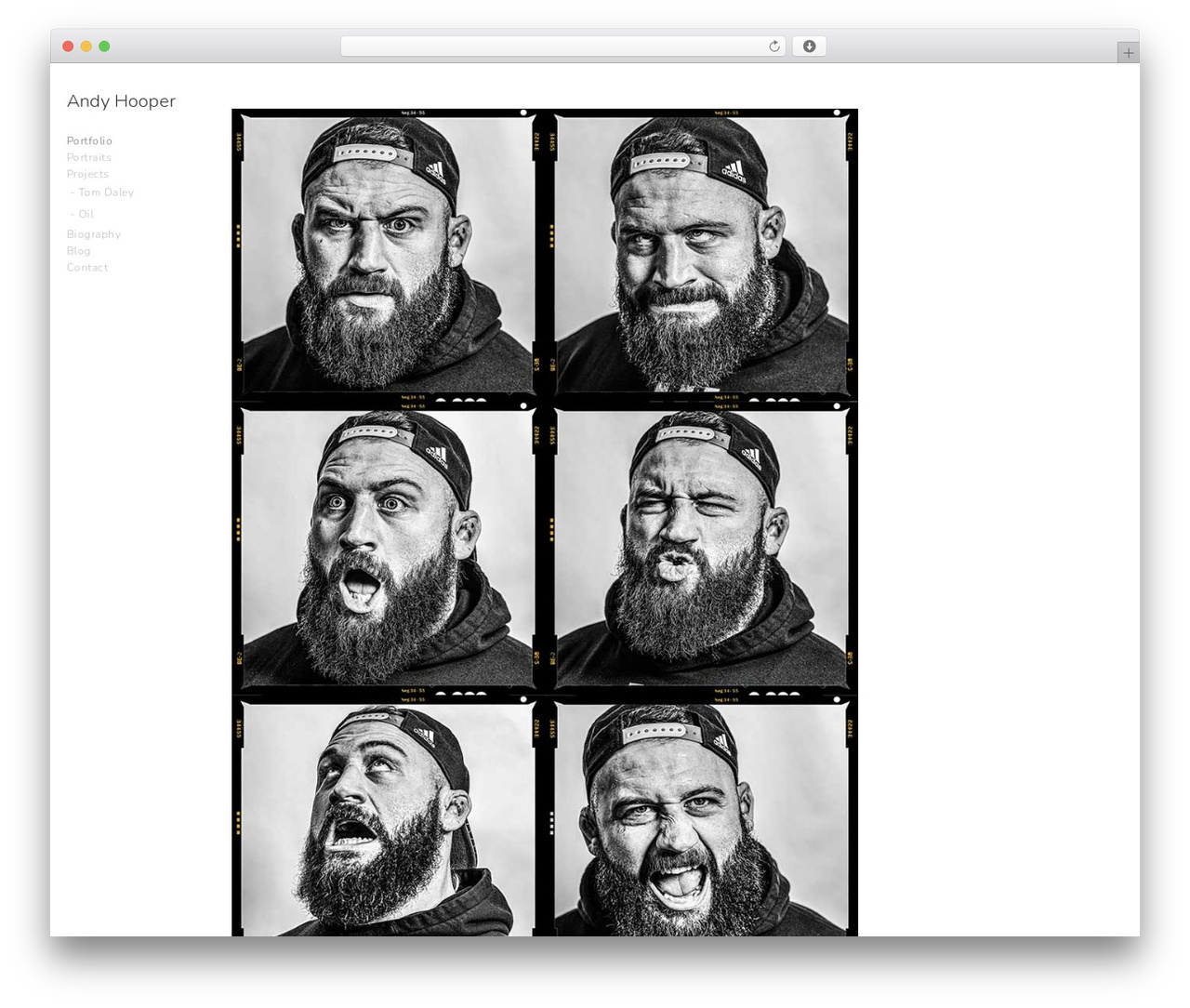This screenshot has height=1008, width=1190.
Task: Open the snarling shouting portrait
Action: [x=701, y=820]
